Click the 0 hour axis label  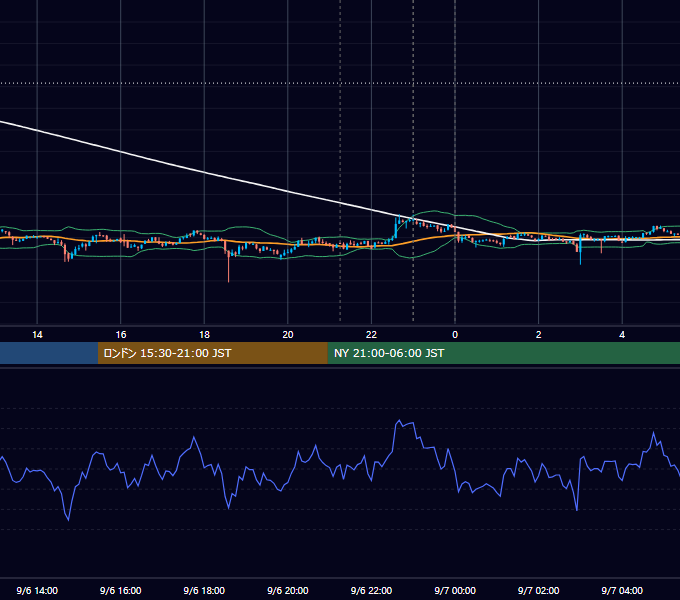tap(455, 335)
